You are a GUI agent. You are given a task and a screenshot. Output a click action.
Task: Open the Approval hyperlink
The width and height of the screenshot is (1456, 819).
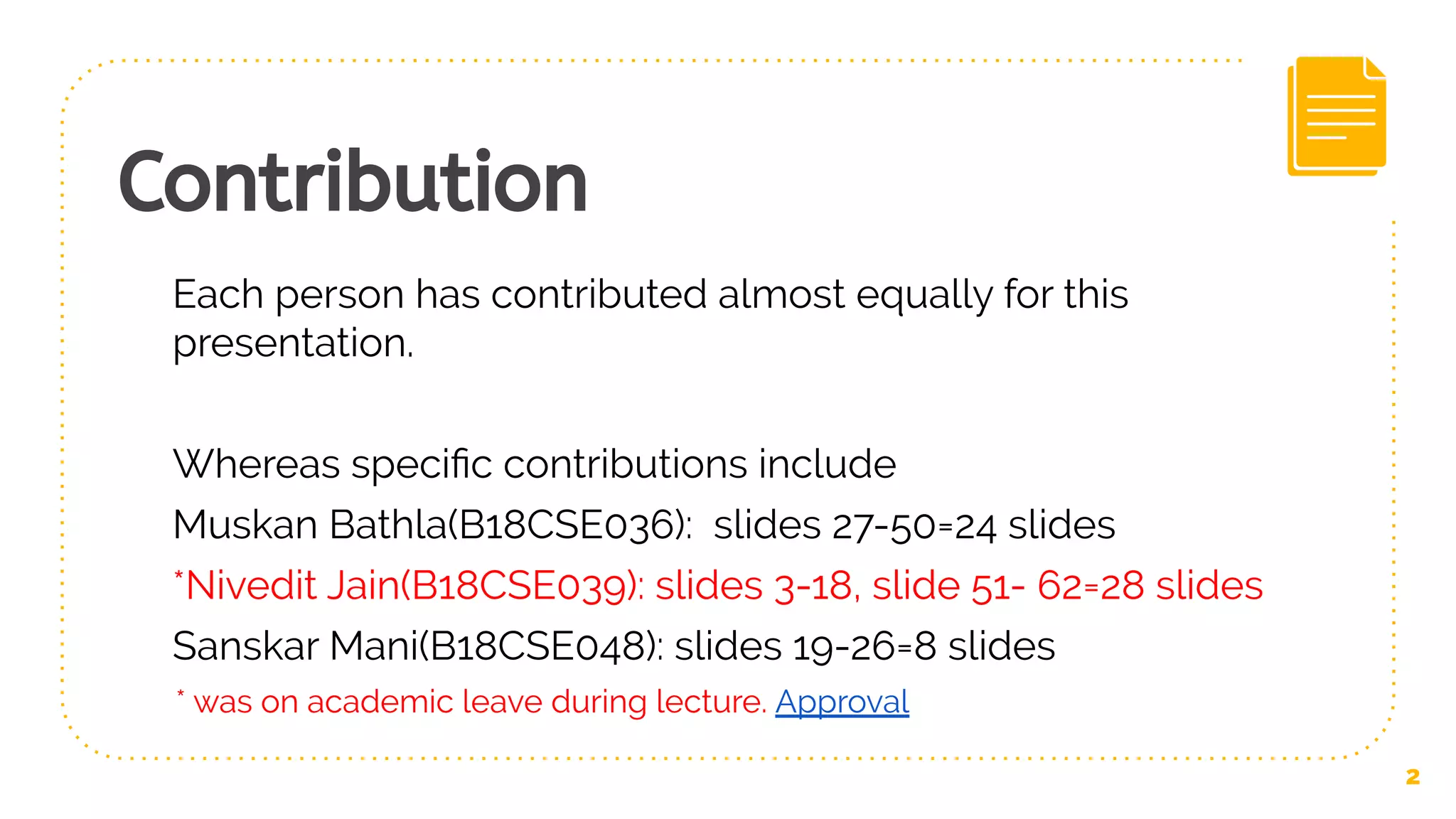pyautogui.click(x=842, y=702)
